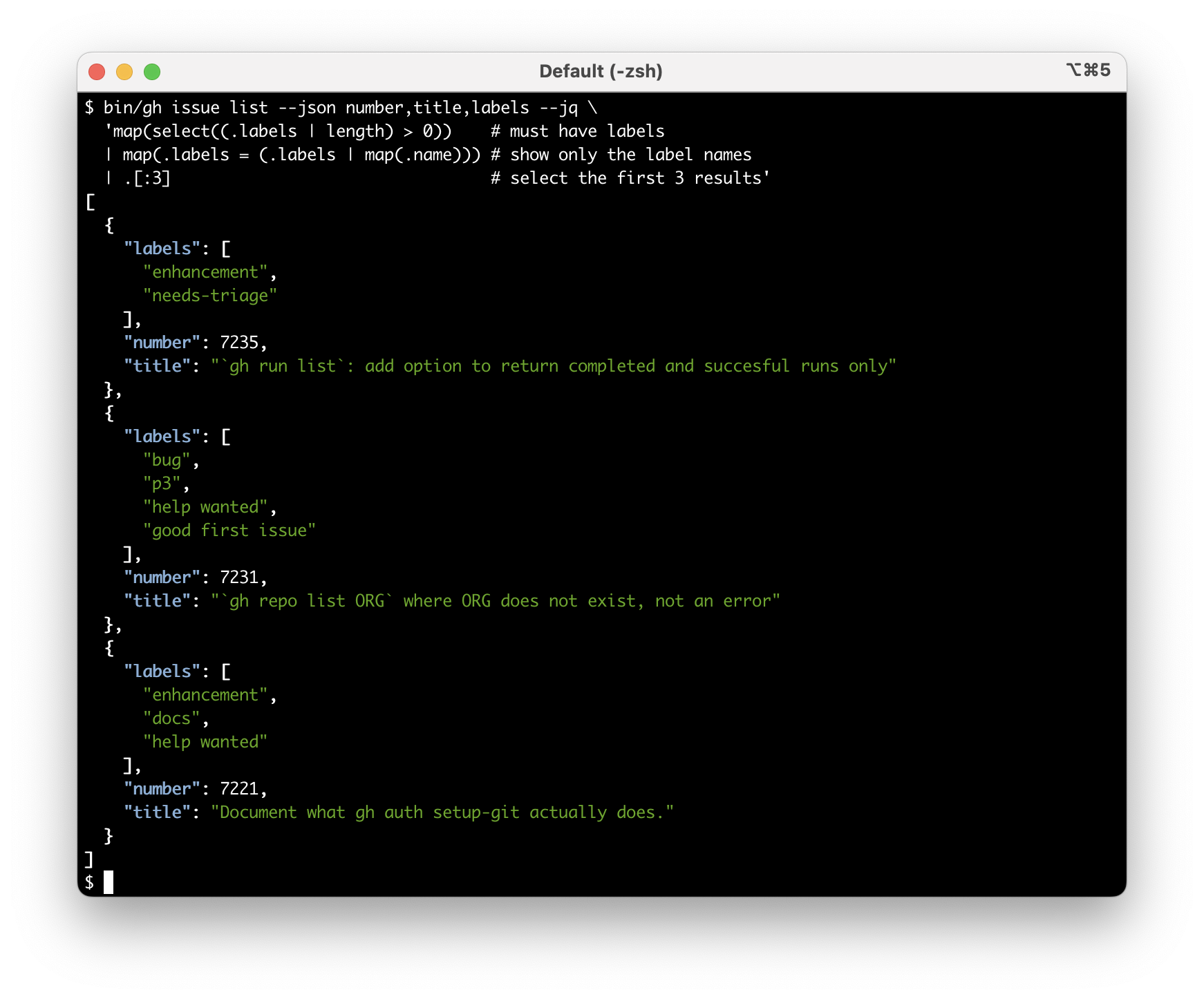
Task: Click the "bin/gh issue list" command text
Action: [x=185, y=108]
